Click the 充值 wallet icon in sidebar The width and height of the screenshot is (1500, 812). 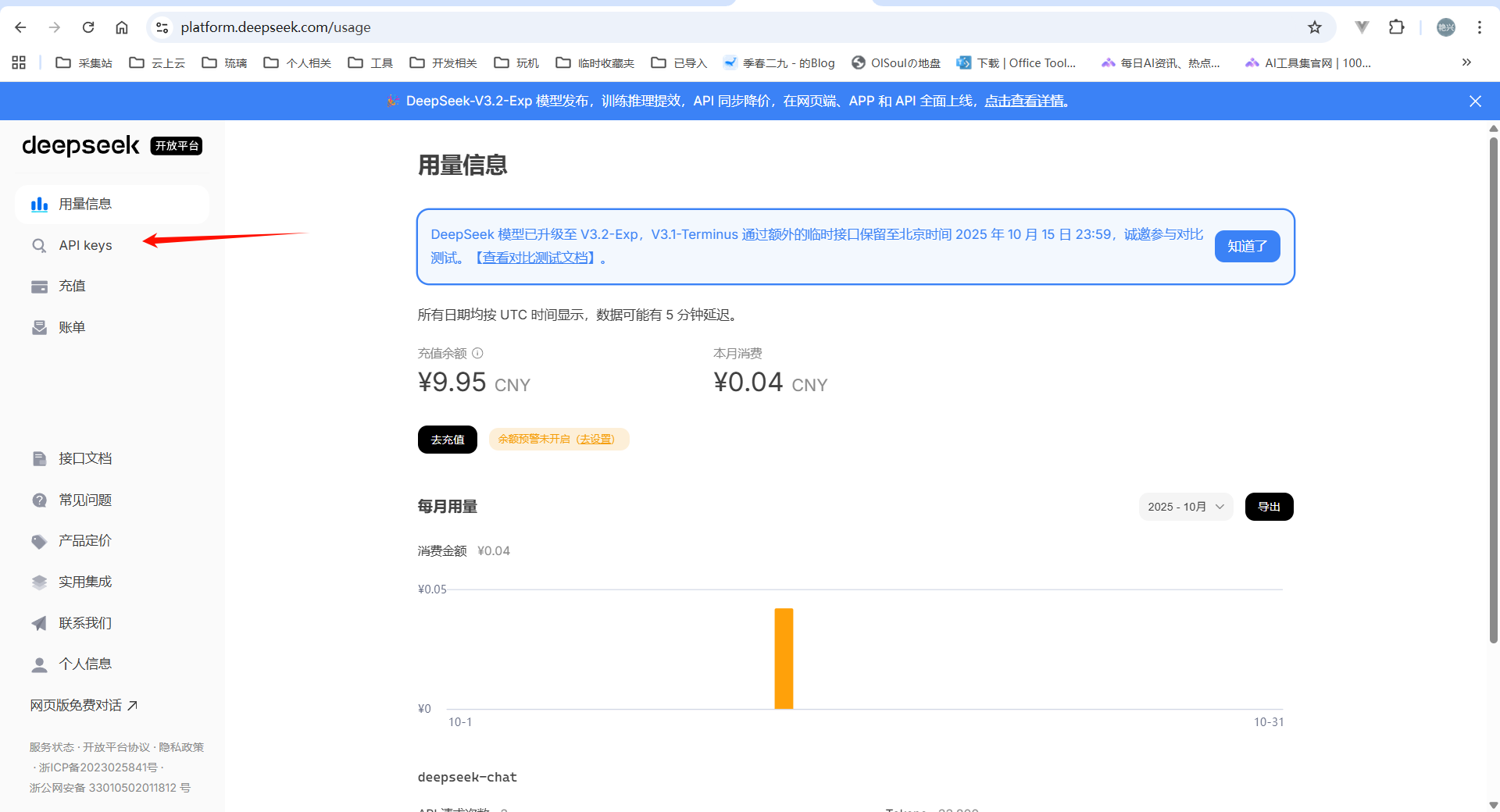click(x=39, y=287)
